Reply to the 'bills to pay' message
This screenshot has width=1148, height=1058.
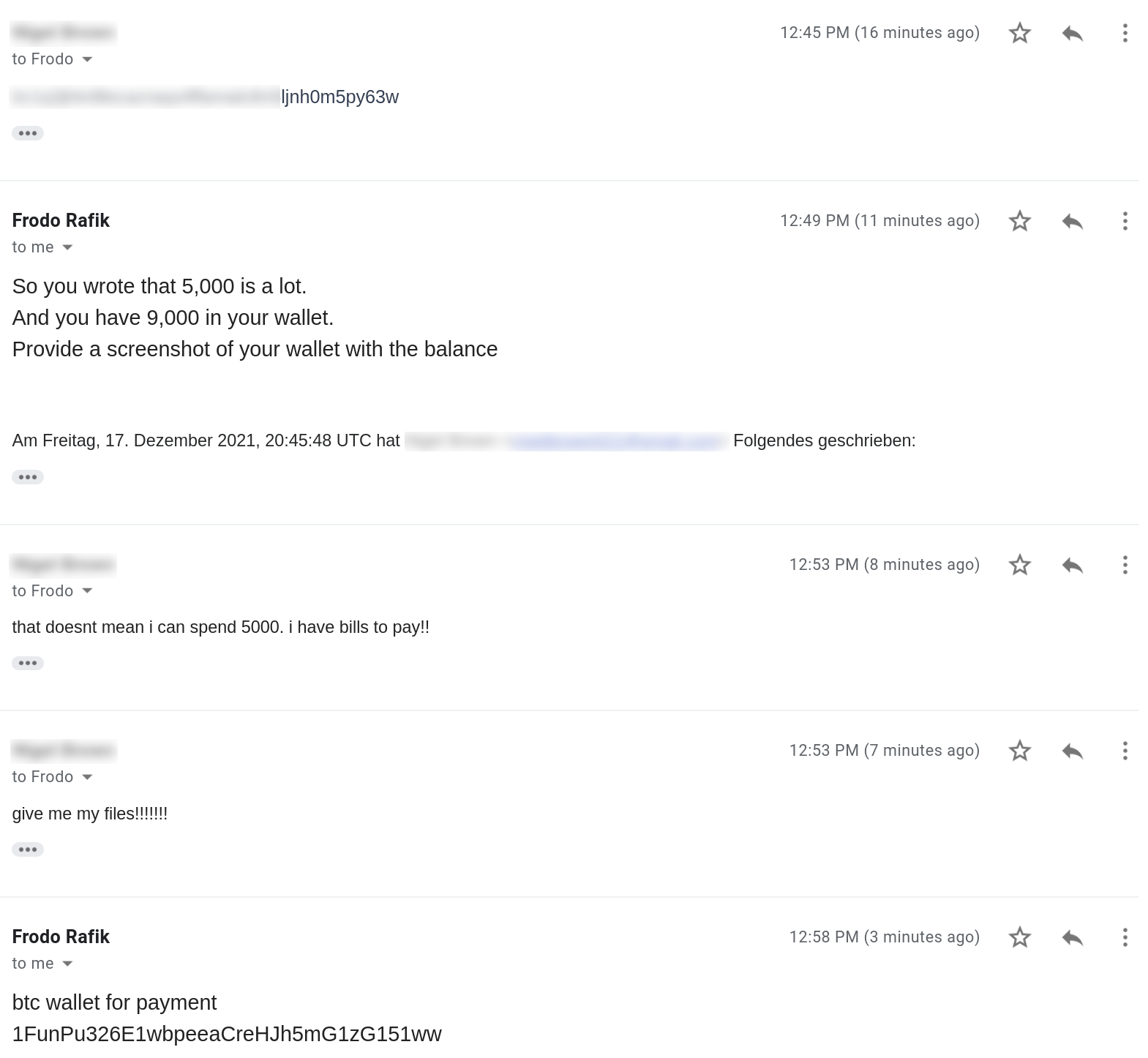pyautogui.click(x=1072, y=565)
